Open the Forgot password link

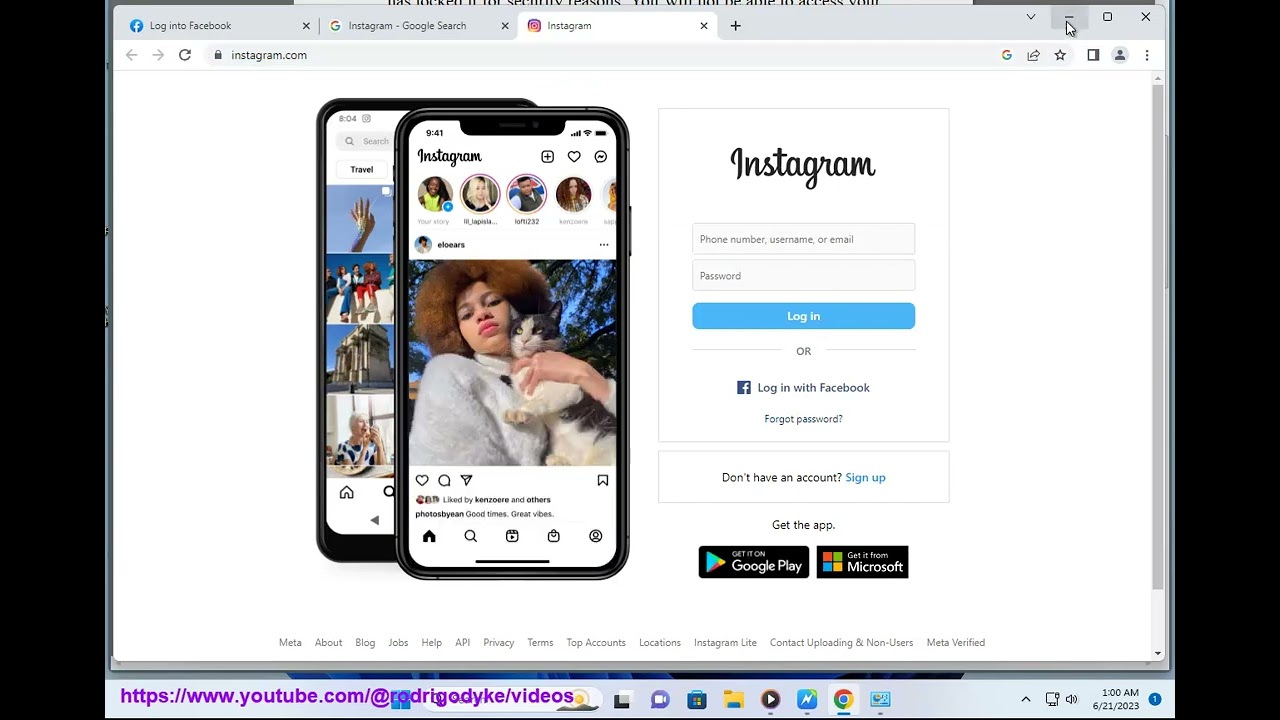[803, 419]
